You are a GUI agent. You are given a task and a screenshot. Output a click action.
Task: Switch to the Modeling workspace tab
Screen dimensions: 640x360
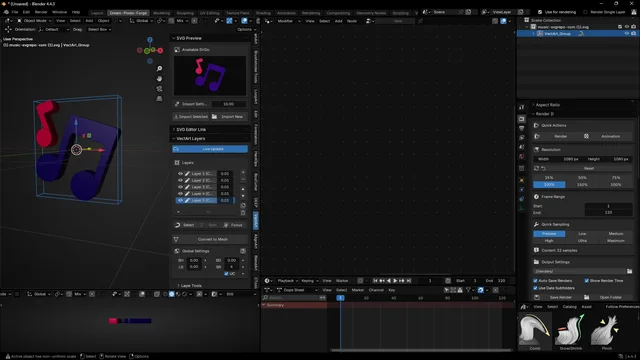point(161,13)
